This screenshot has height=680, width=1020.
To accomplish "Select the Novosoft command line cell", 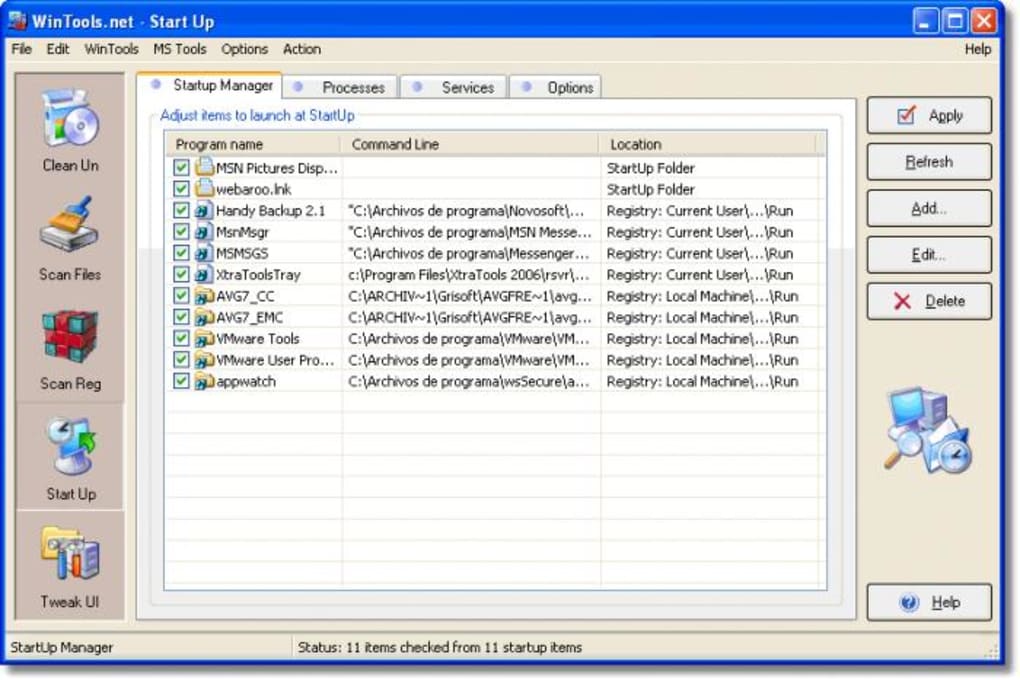I will click(470, 210).
